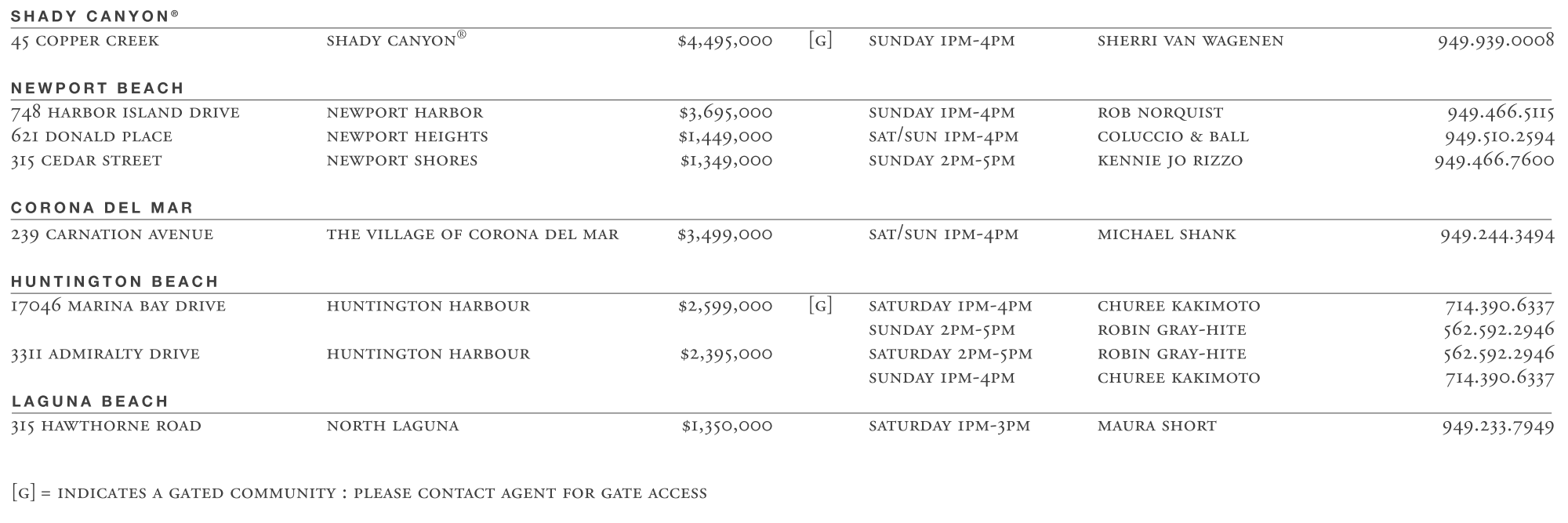Click the Huntington Beach section heading
The image size is (1568, 523).
coord(114,281)
